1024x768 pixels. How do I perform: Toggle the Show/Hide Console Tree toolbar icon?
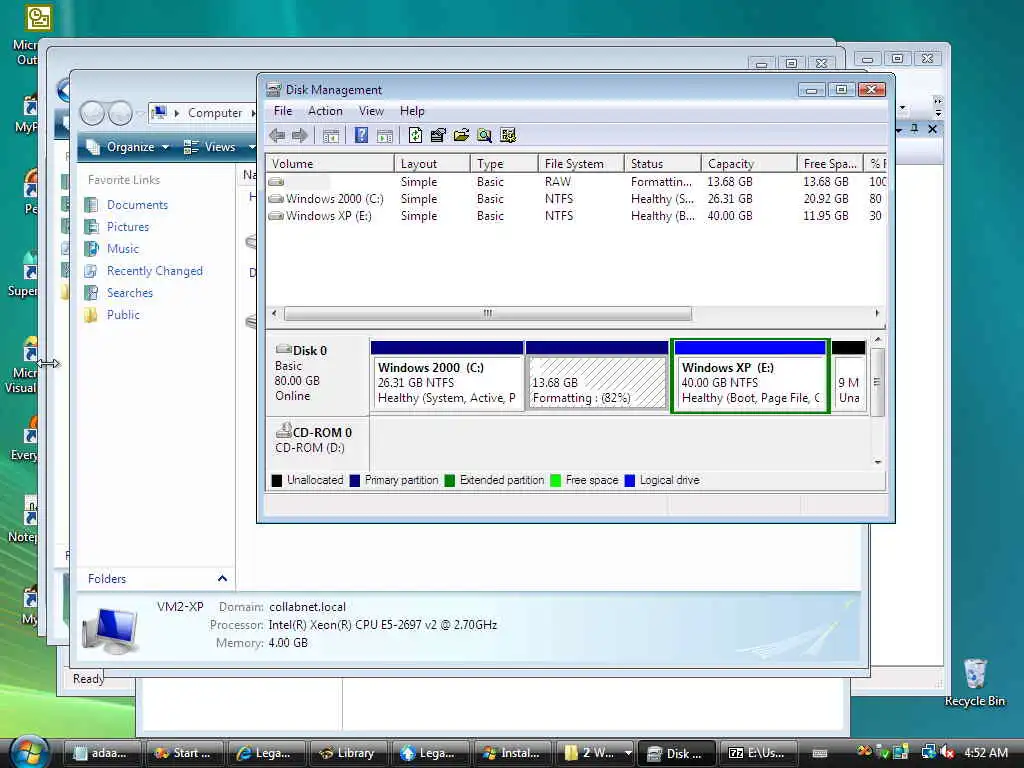click(x=331, y=136)
